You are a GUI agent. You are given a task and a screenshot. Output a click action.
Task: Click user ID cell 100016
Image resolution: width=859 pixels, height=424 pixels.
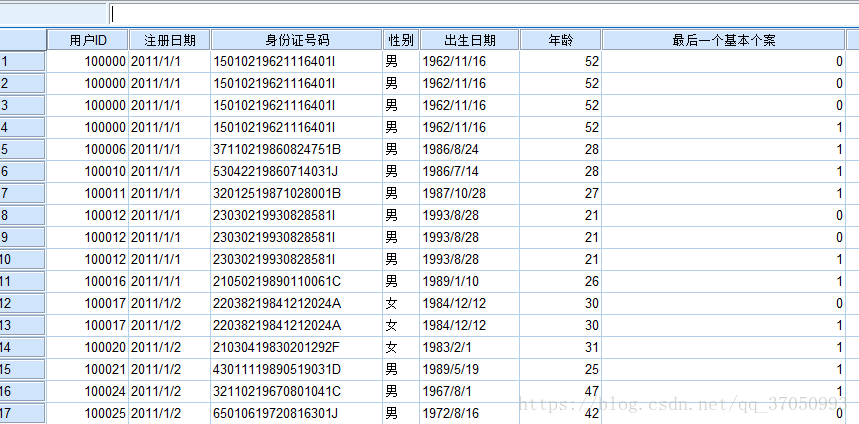click(x=88, y=282)
